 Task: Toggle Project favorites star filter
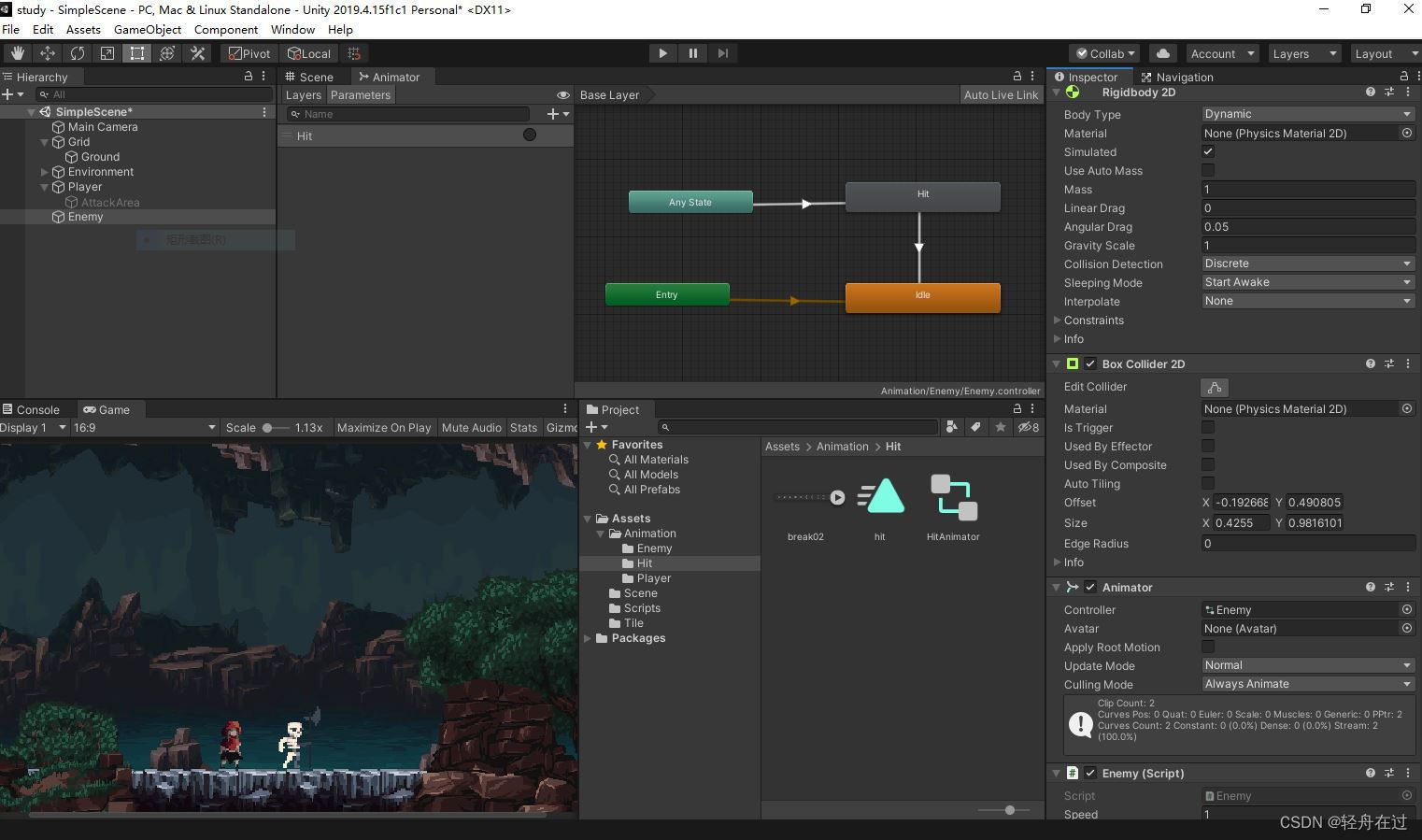click(1001, 427)
